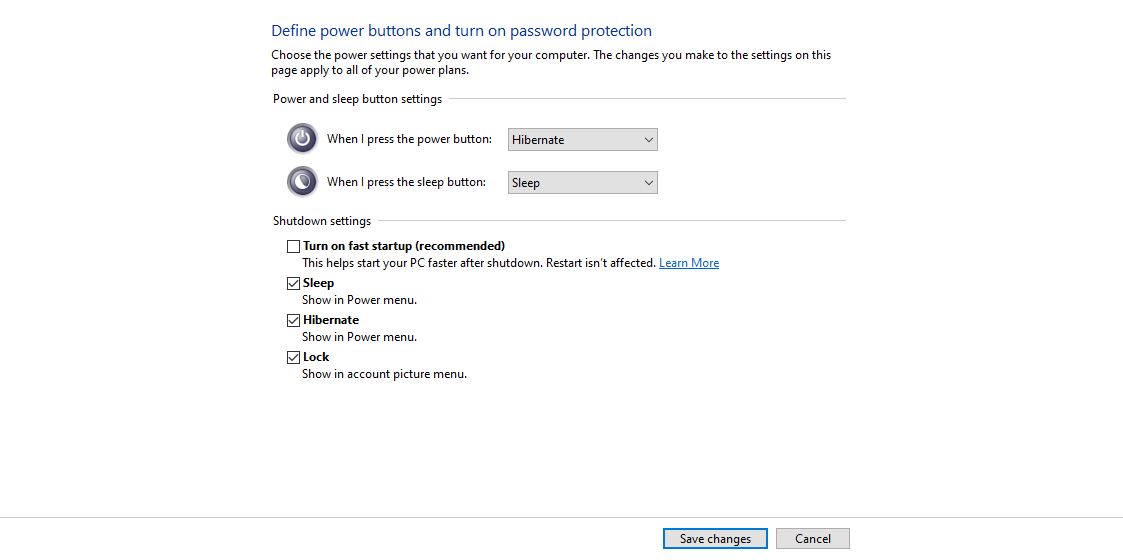Uncheck the Hibernate power menu checkbox
The image size is (1123, 560).
(x=293, y=320)
